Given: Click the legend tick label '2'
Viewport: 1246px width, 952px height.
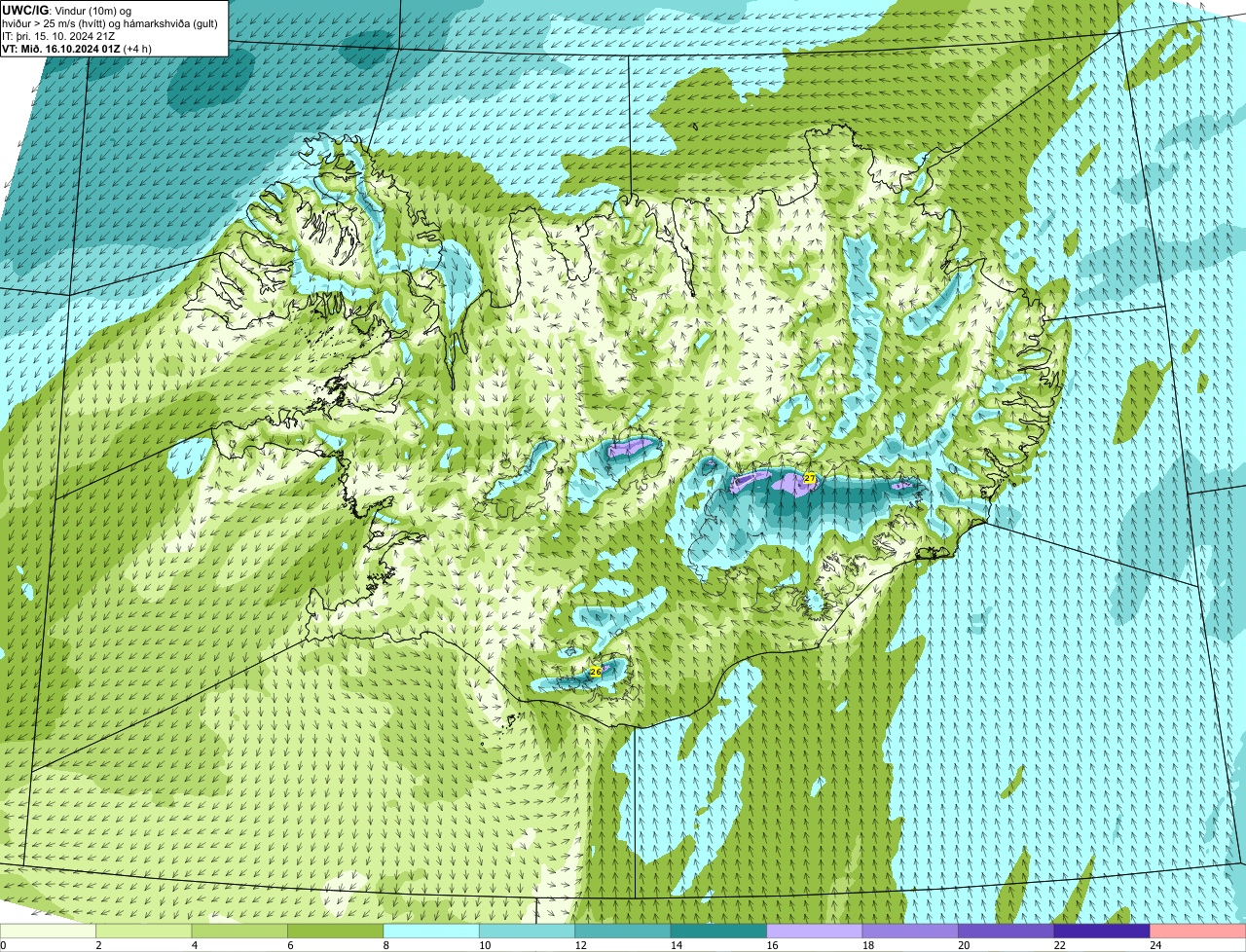Looking at the screenshot, I should point(98,945).
